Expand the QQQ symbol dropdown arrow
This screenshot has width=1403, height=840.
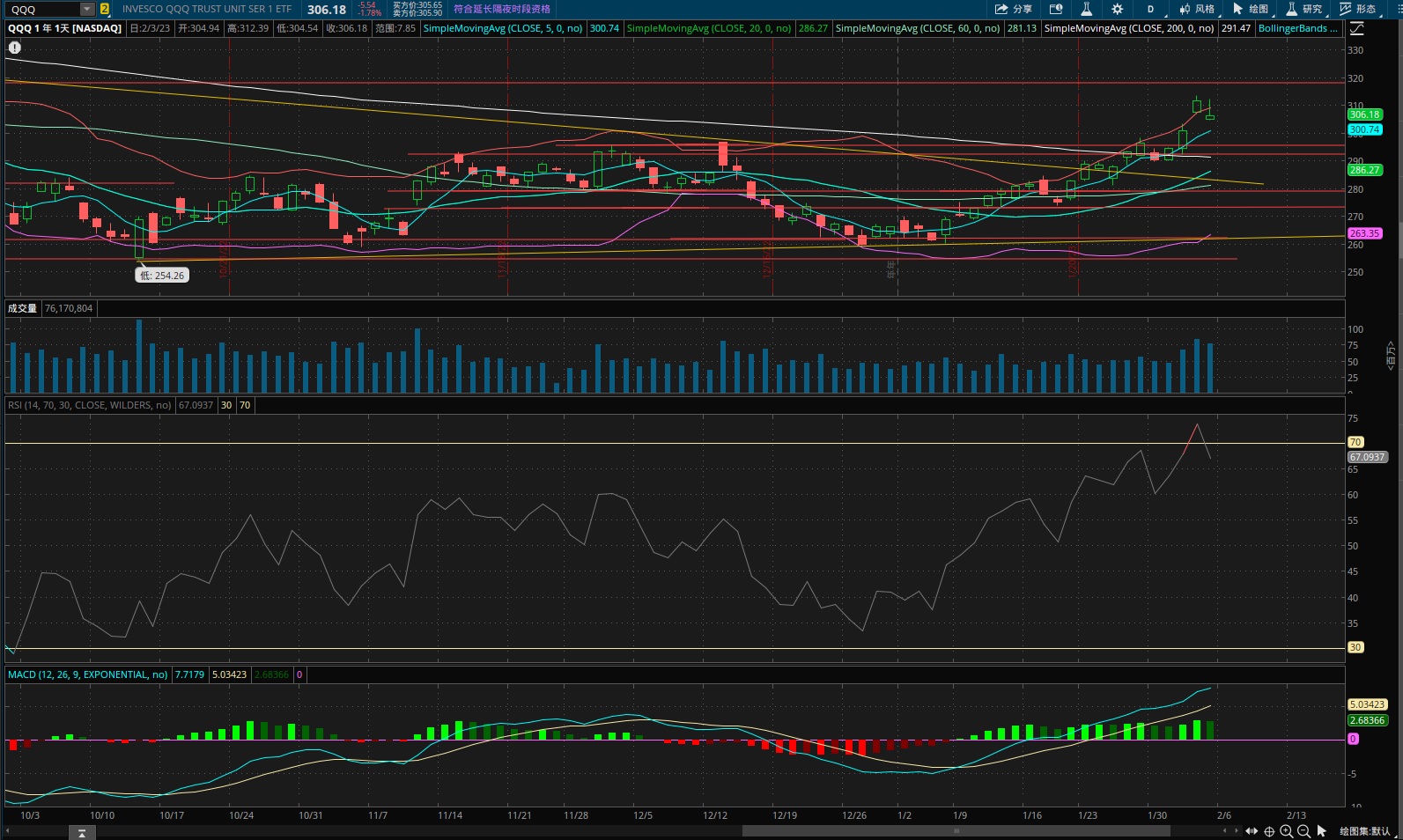click(86, 9)
